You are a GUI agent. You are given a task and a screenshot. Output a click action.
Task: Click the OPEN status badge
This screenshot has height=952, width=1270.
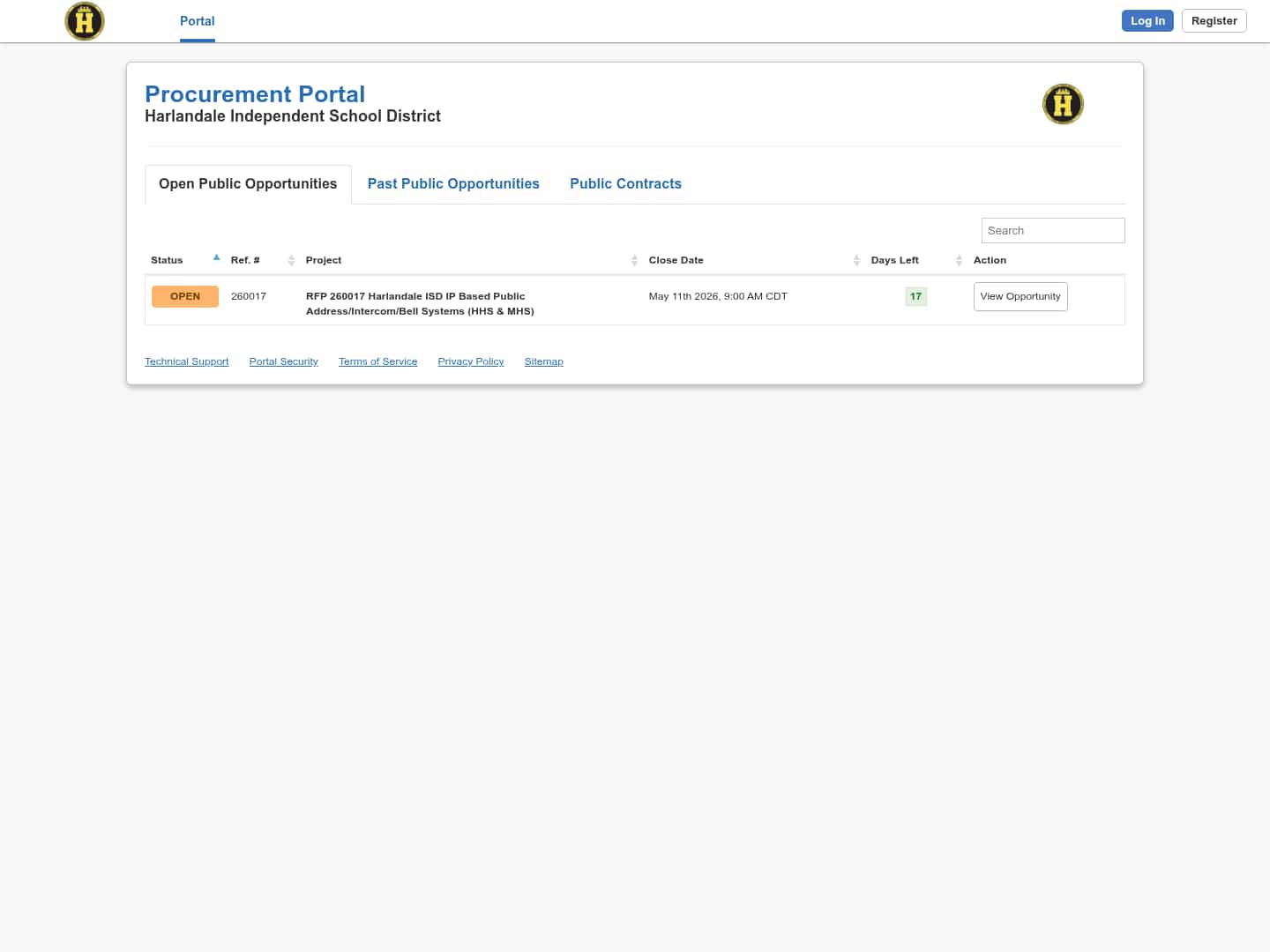pos(185,296)
